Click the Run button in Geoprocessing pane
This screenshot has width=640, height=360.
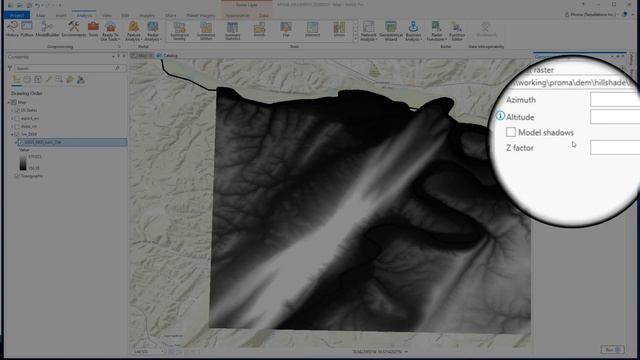coord(612,350)
